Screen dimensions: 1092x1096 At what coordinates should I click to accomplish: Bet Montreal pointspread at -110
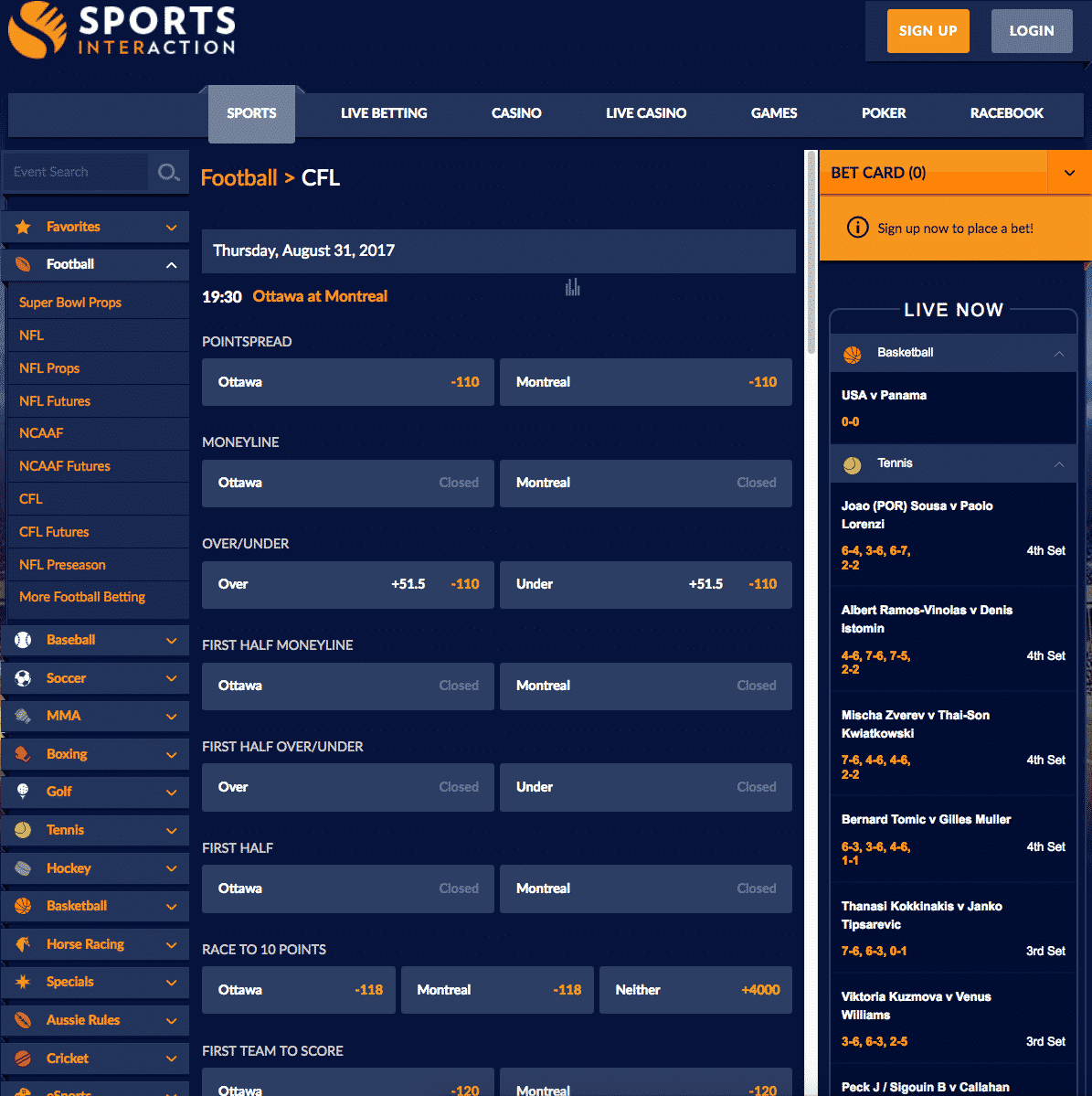click(x=645, y=382)
